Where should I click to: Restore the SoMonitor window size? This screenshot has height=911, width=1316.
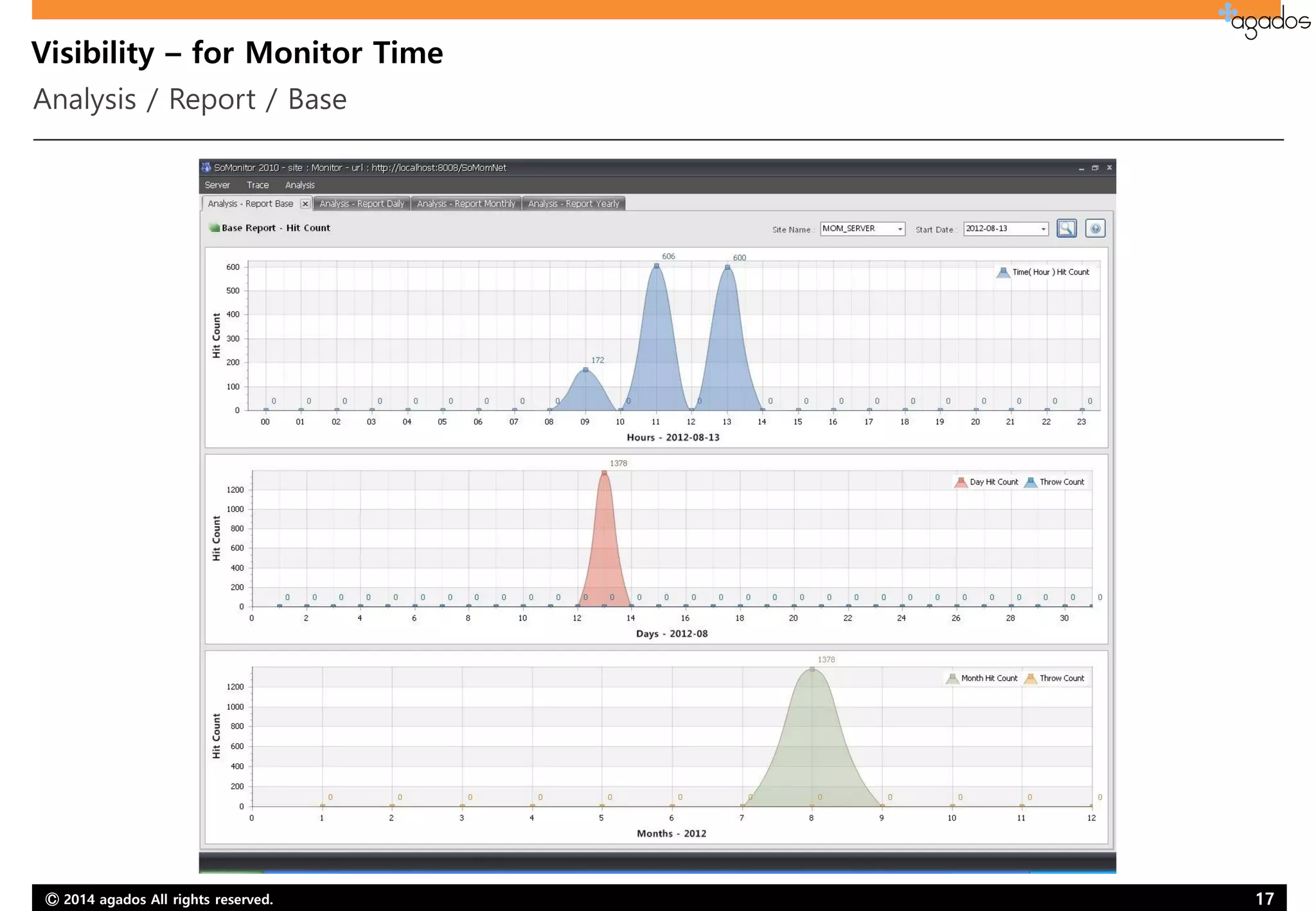(1095, 168)
